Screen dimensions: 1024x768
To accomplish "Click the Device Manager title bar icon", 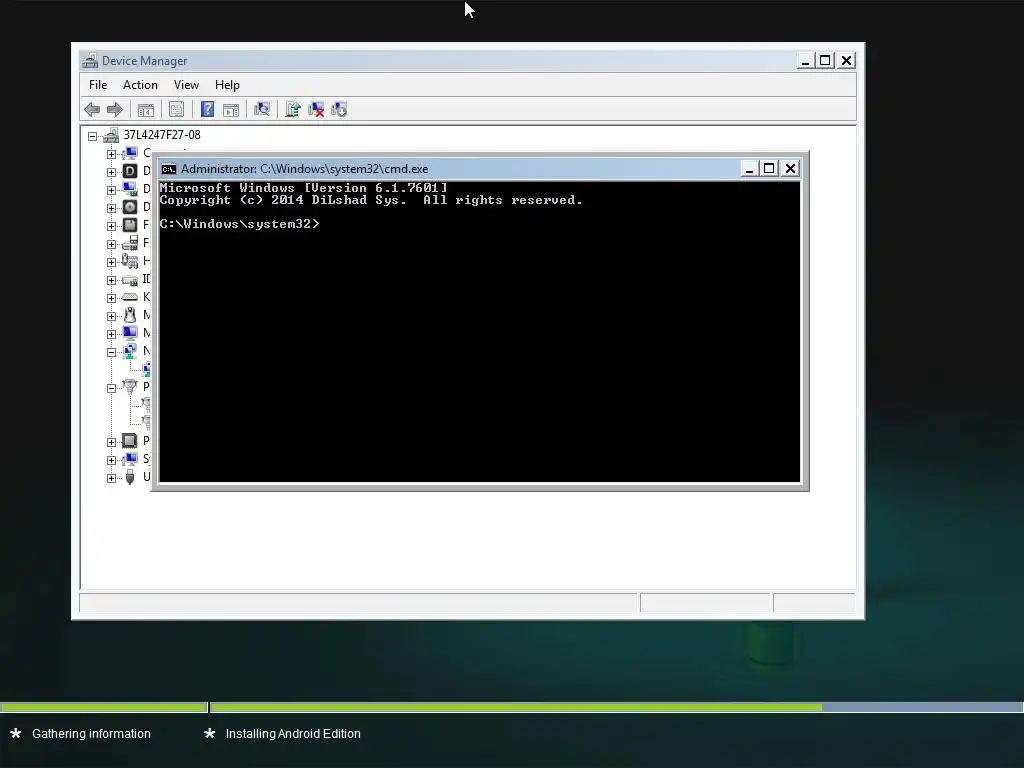I will (x=90, y=61).
